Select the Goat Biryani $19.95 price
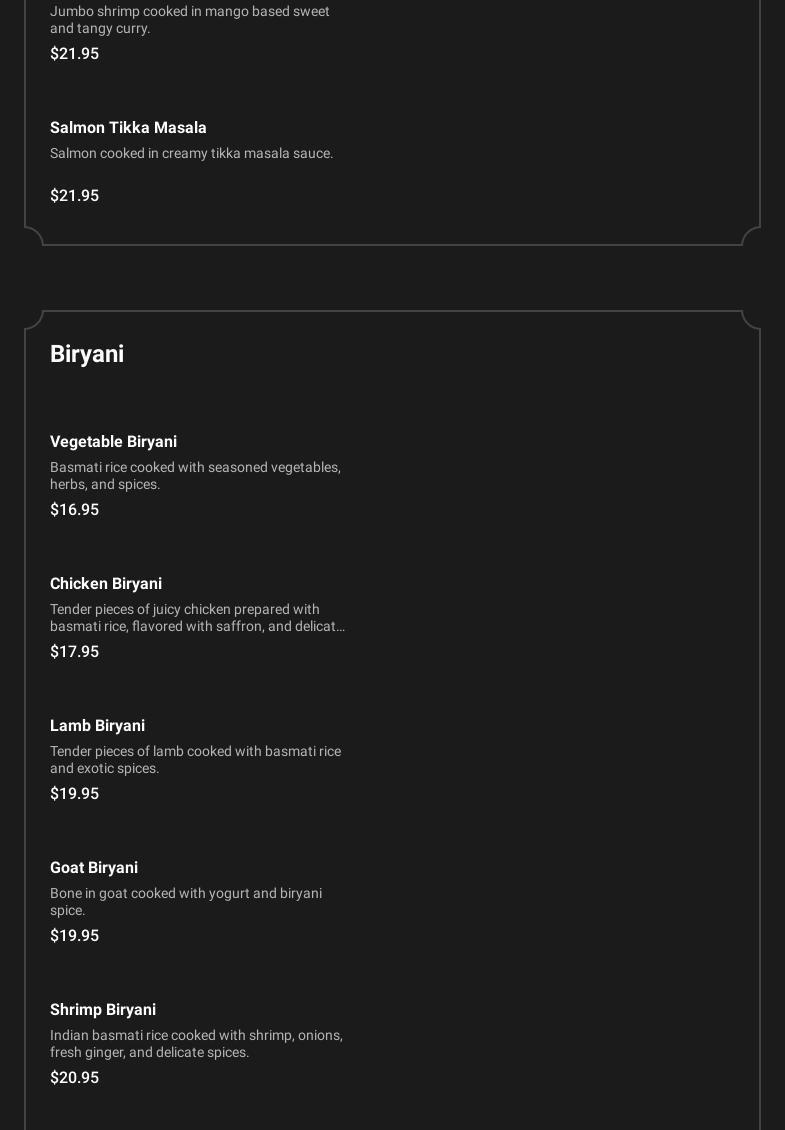Viewport: 785px width, 1130px height. 74,935
